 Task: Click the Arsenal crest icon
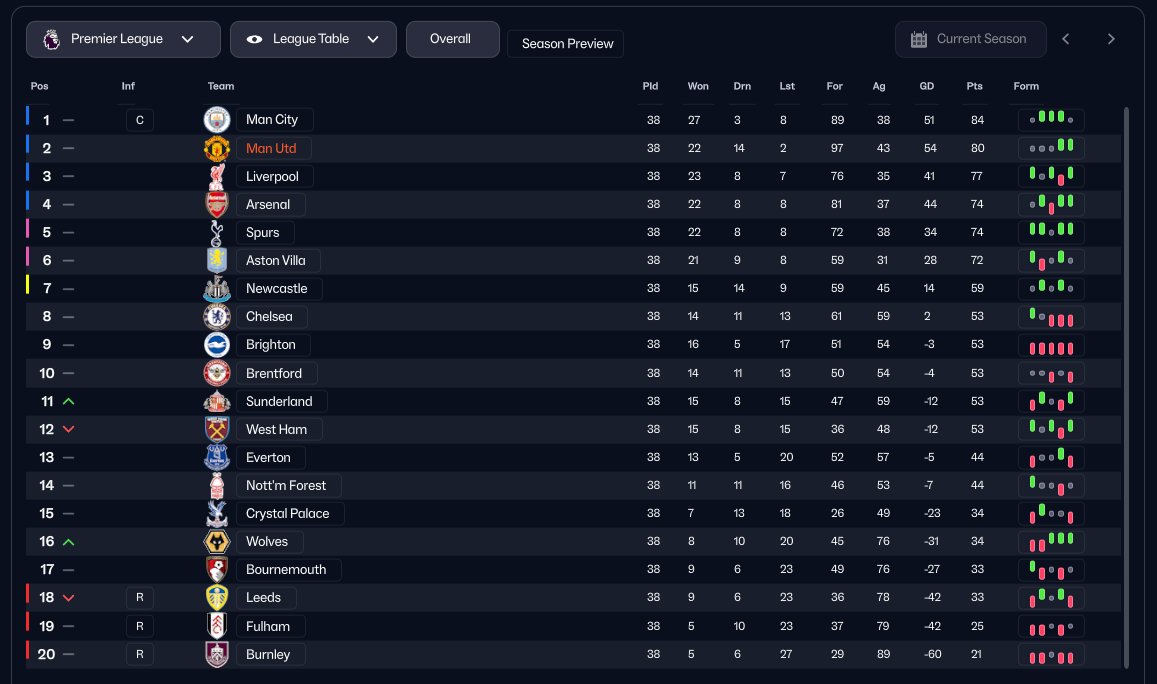[x=216, y=205]
